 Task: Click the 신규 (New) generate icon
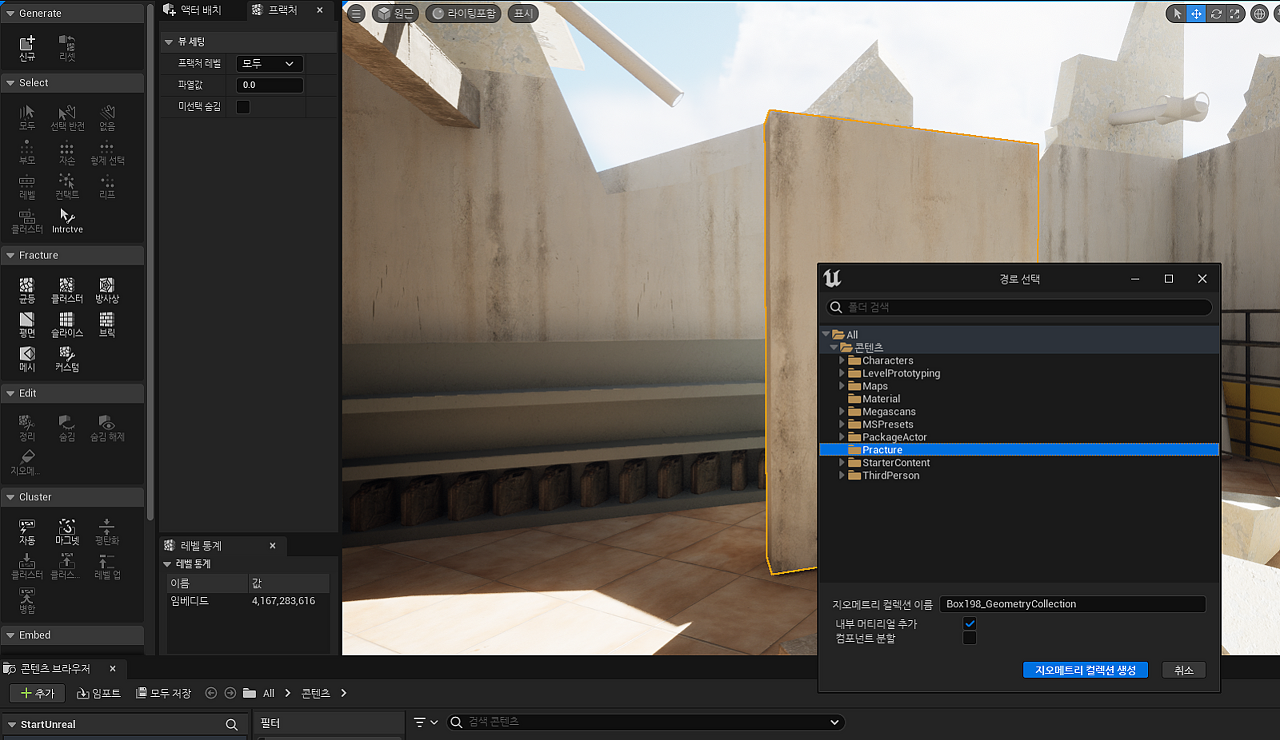point(27,47)
